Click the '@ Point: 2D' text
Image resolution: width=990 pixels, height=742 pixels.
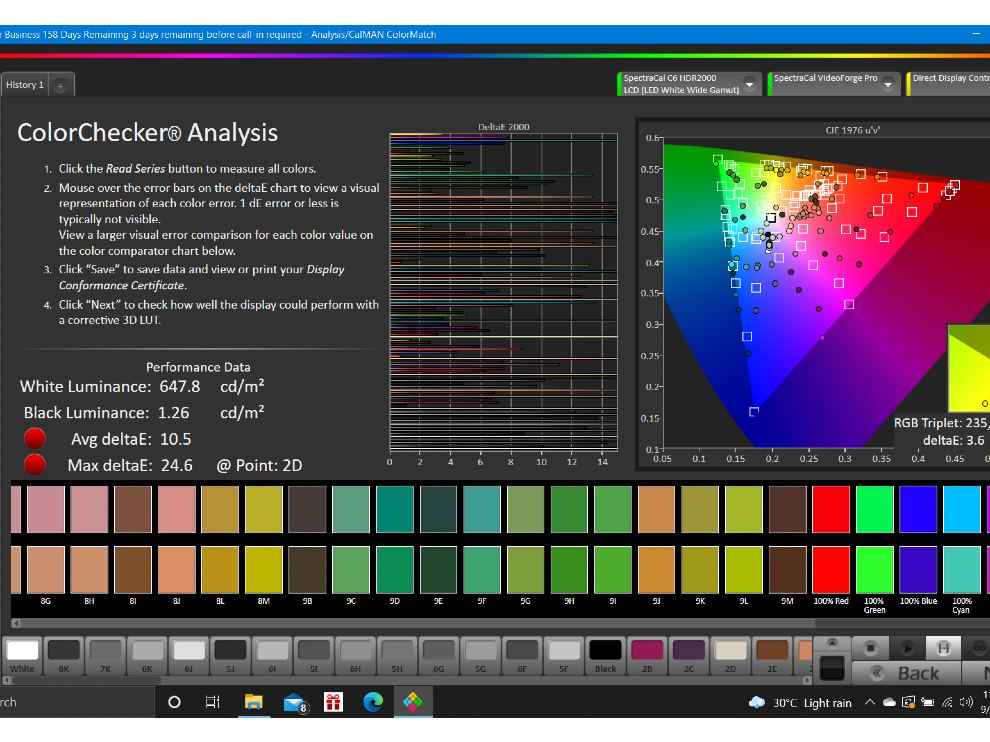[259, 465]
